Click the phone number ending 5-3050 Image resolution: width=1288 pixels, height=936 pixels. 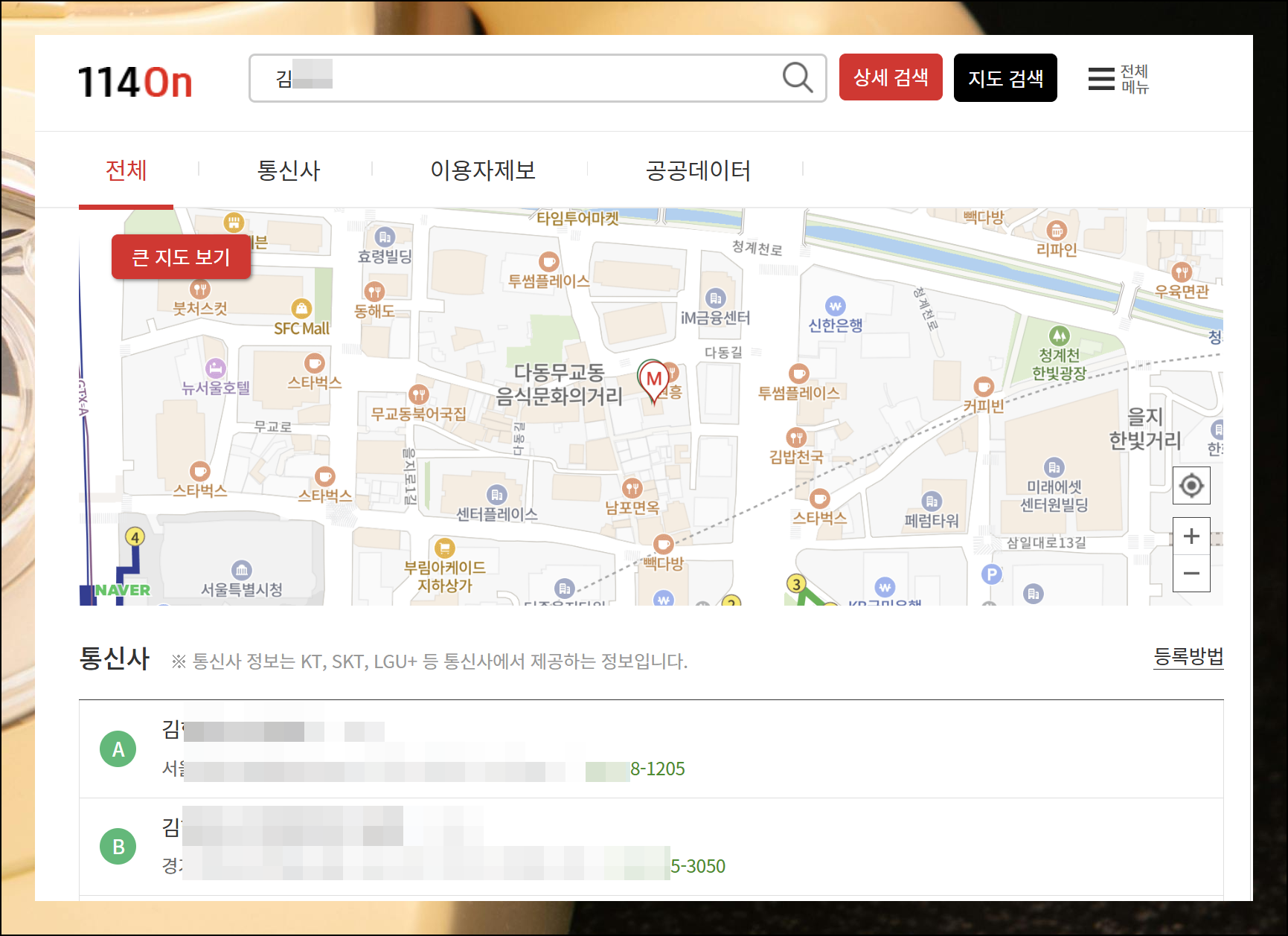click(x=697, y=866)
